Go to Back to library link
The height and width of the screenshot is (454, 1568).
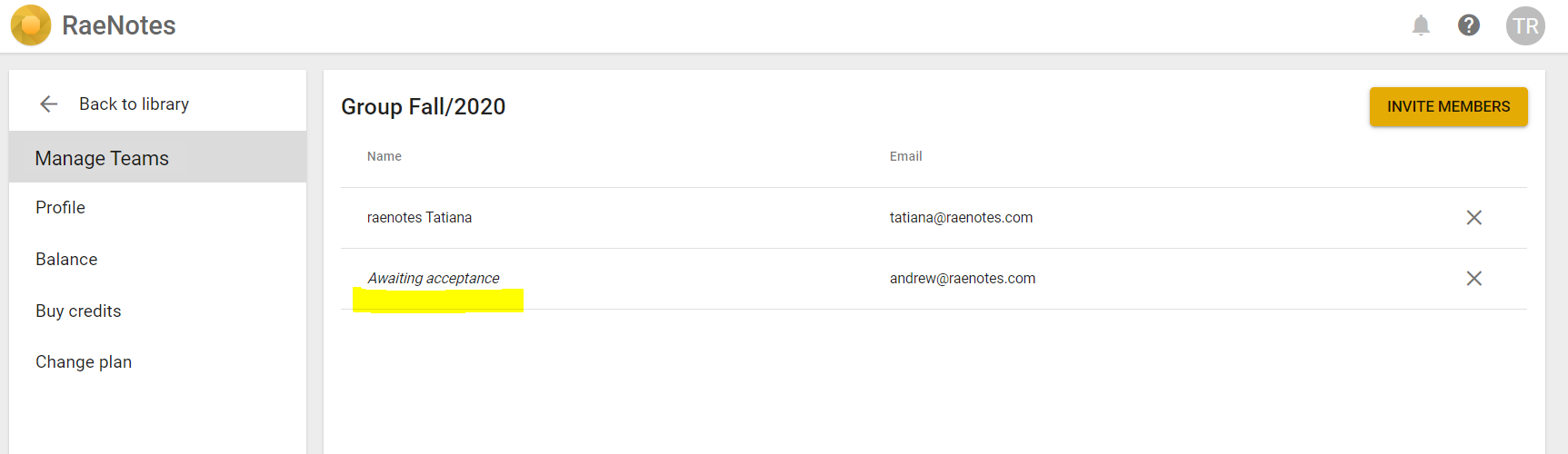pyautogui.click(x=134, y=104)
